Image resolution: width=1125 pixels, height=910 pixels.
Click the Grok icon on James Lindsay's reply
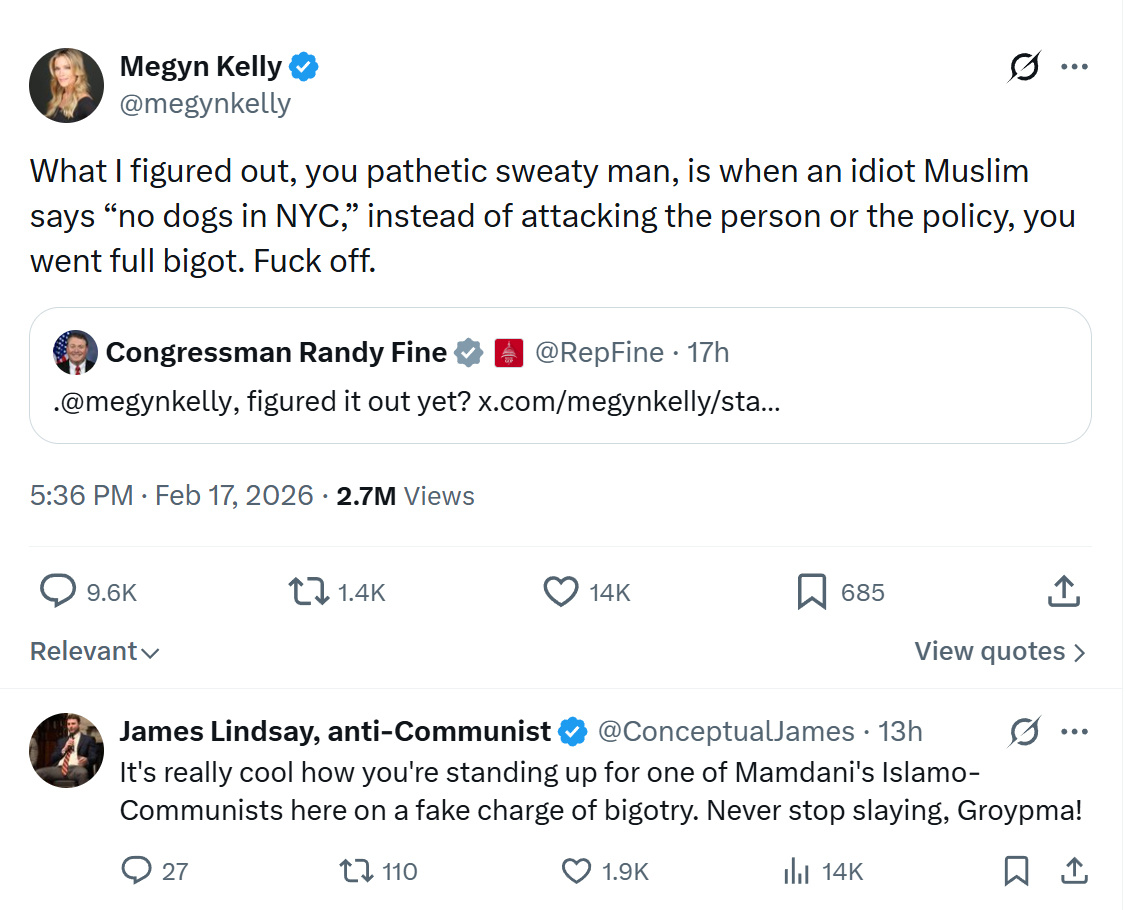click(1024, 732)
